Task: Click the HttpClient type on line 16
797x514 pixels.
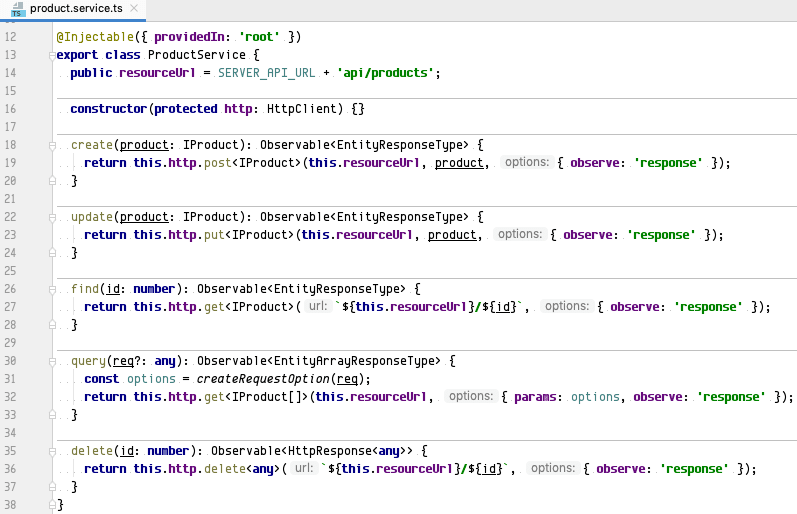Action: [301, 109]
